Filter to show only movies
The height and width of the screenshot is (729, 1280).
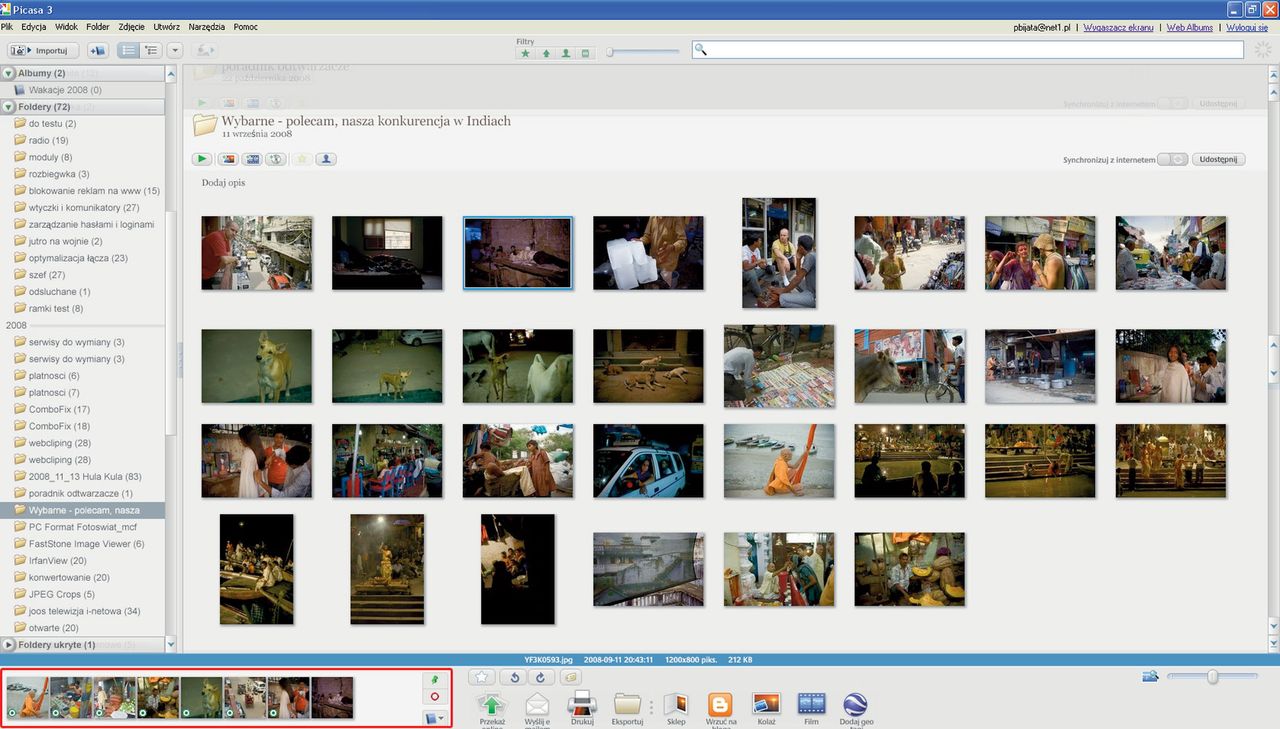pos(585,53)
